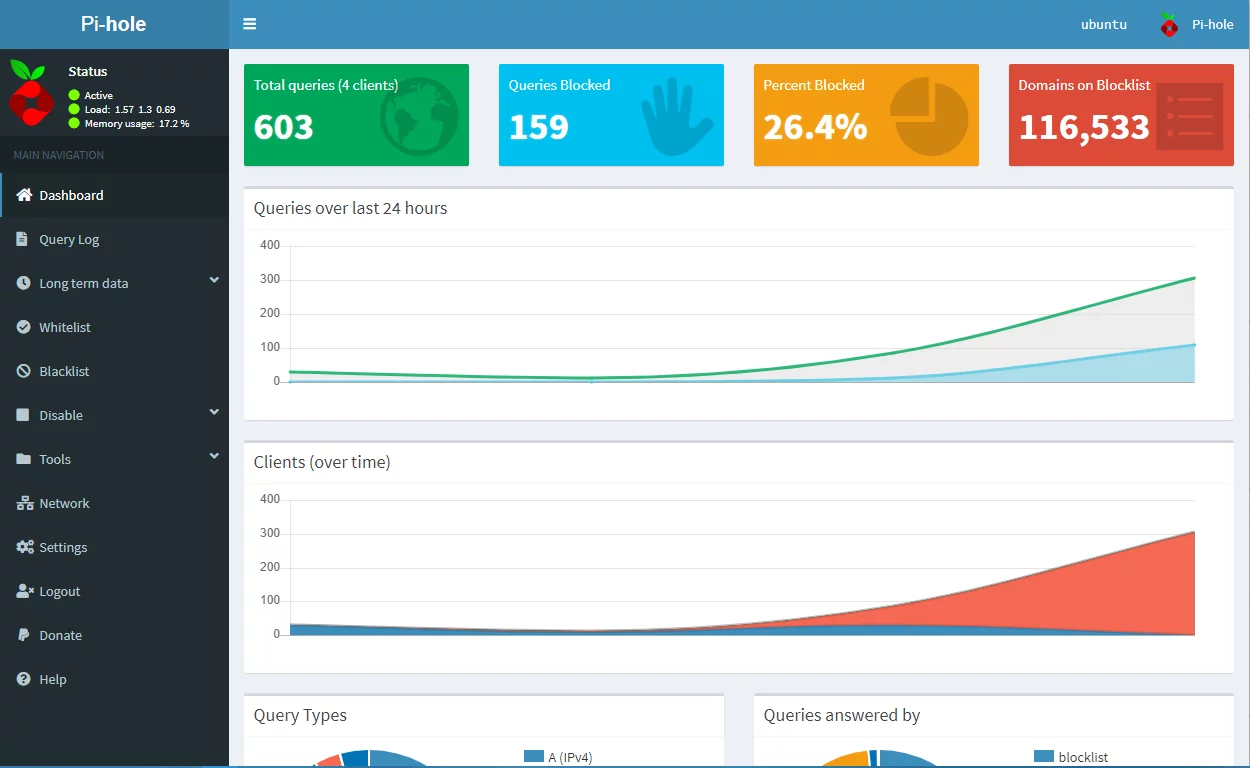Expand the Disable options chevron
This screenshot has width=1250, height=768.
(214, 413)
